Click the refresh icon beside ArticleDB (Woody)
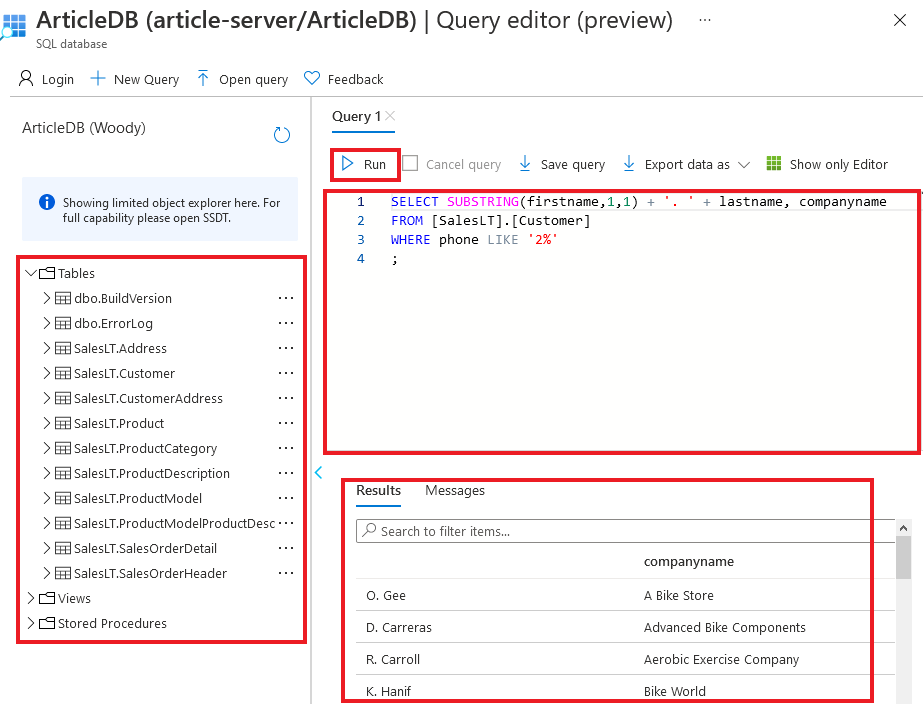The height and width of the screenshot is (704, 923). point(282,135)
